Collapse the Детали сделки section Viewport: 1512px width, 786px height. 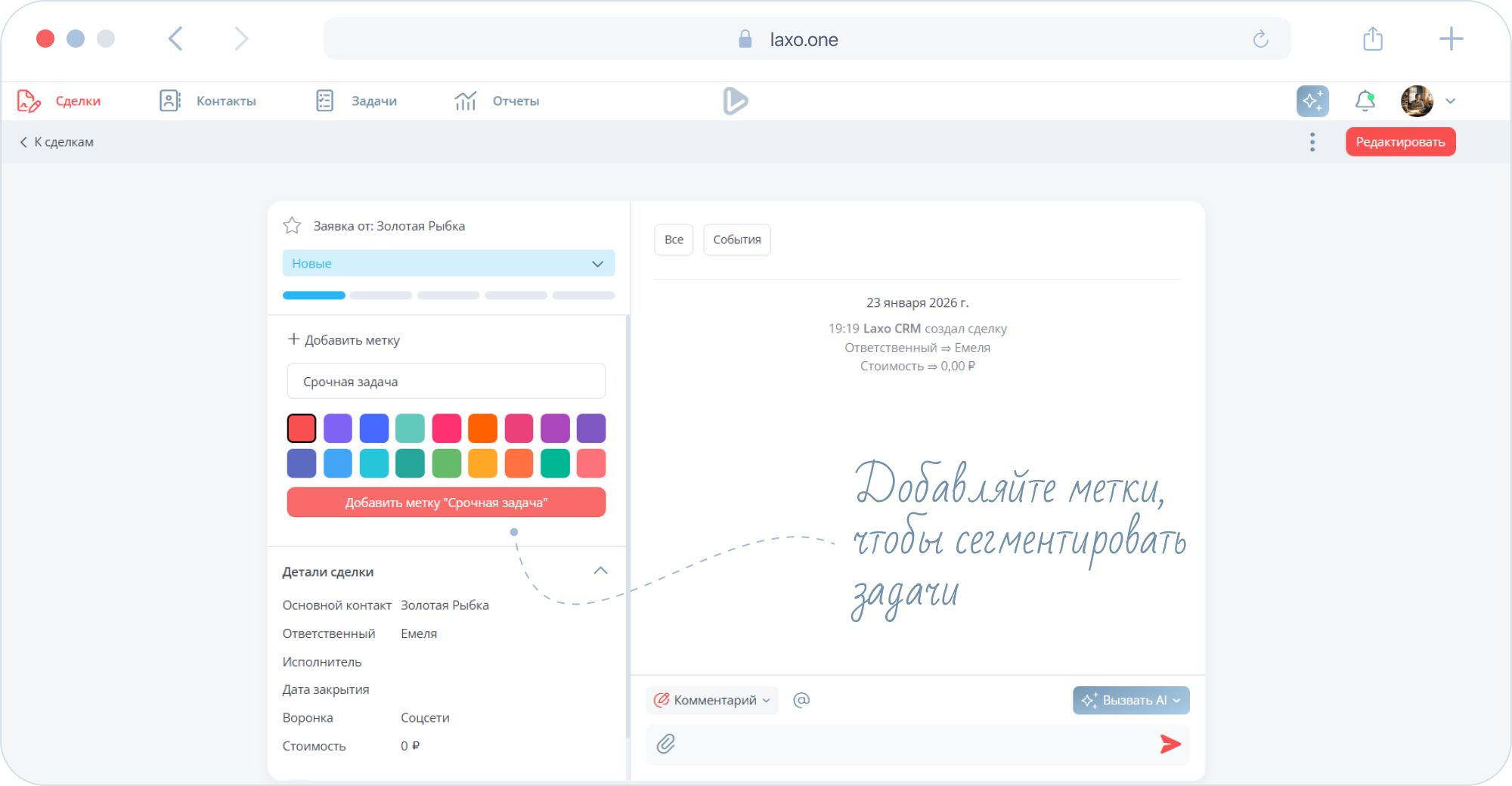[600, 571]
